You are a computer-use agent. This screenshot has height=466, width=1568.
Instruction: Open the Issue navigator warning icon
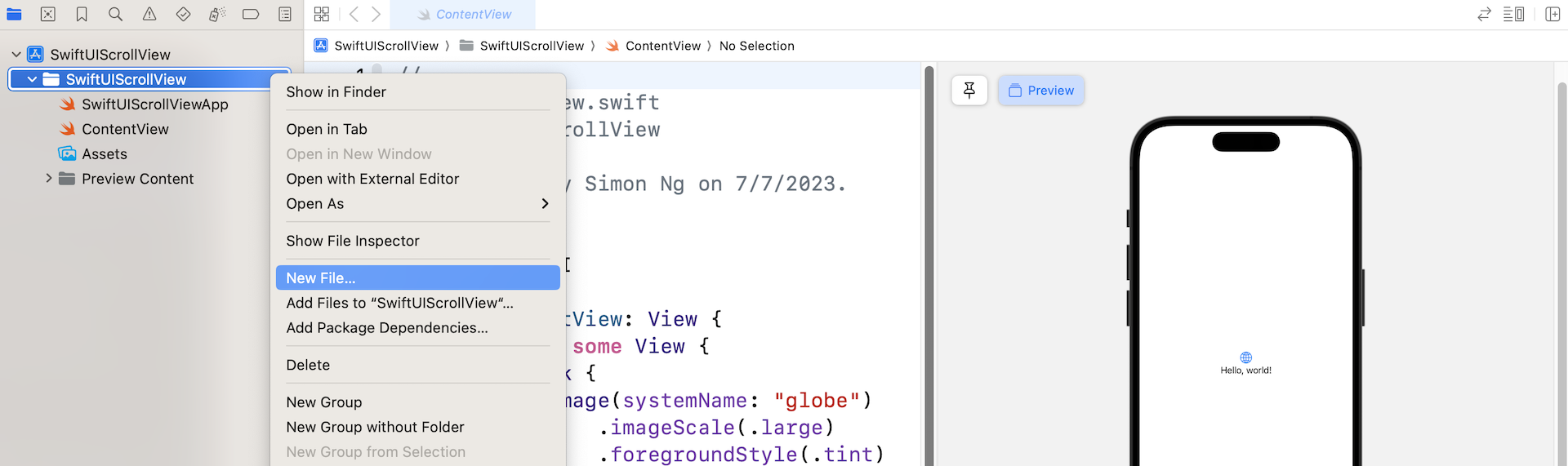149,14
